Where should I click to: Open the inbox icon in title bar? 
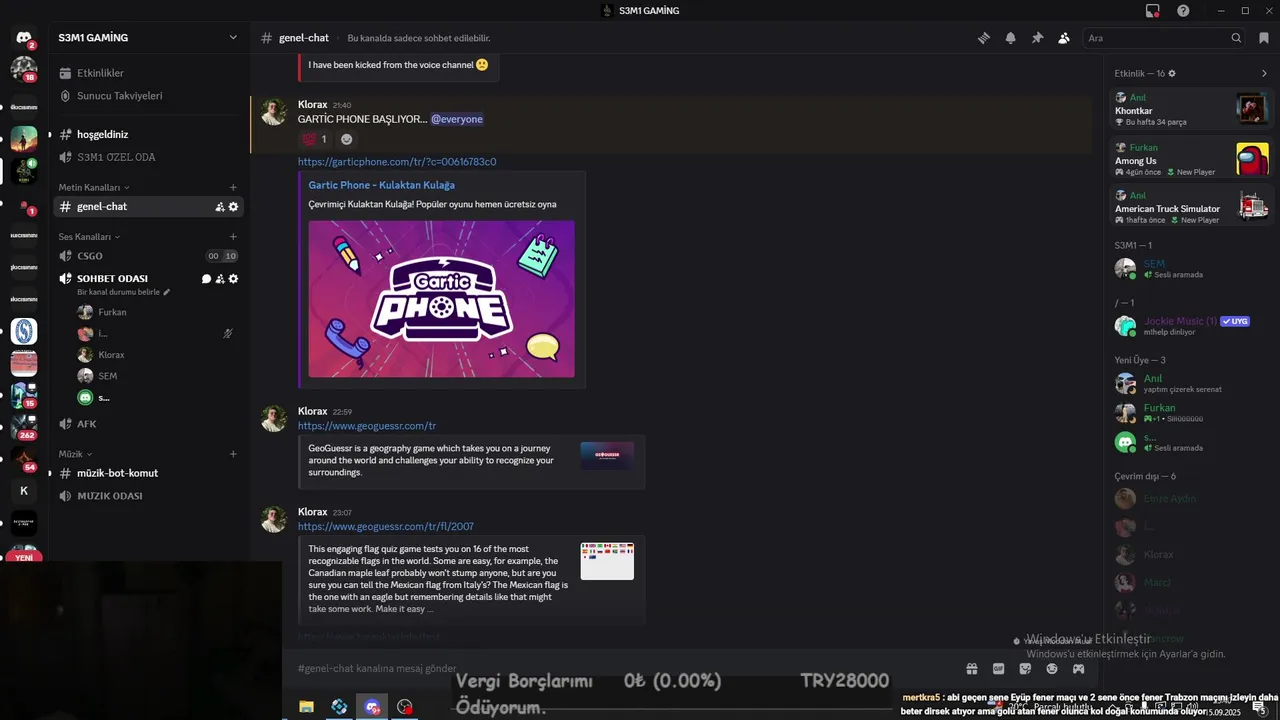coord(1153,11)
